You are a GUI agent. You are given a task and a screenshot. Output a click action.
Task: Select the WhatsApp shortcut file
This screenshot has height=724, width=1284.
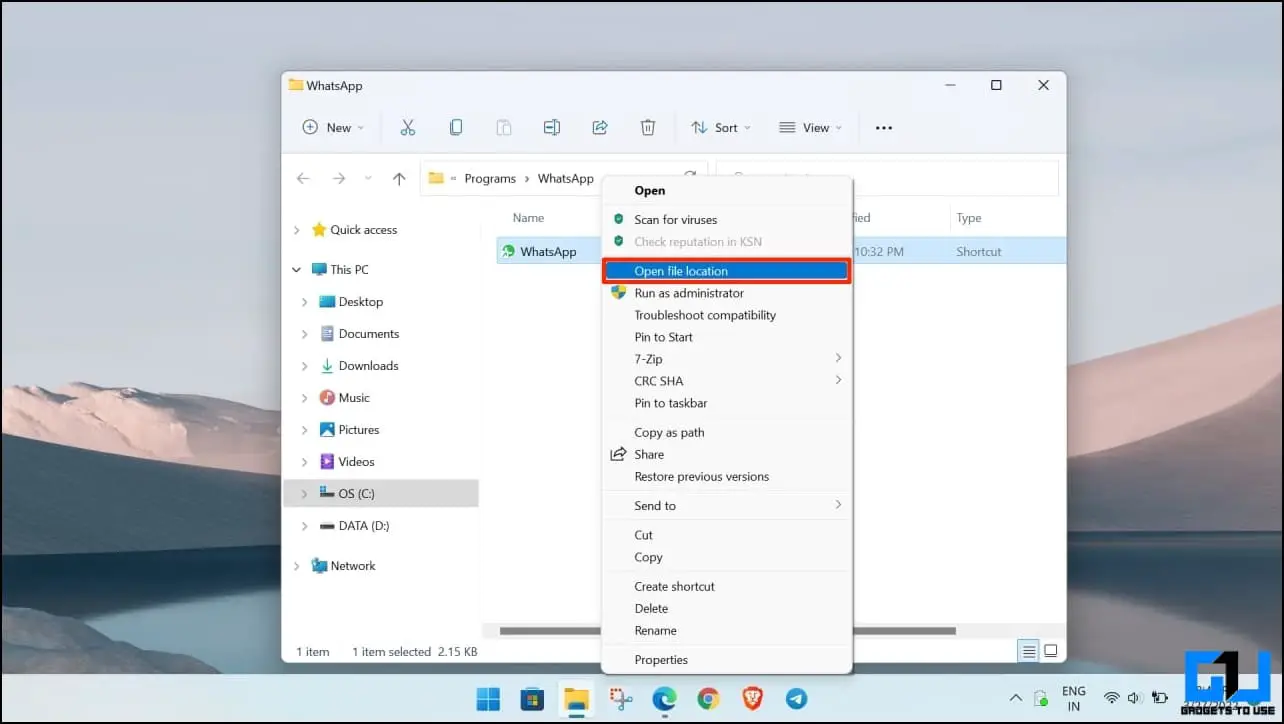[x=548, y=251]
